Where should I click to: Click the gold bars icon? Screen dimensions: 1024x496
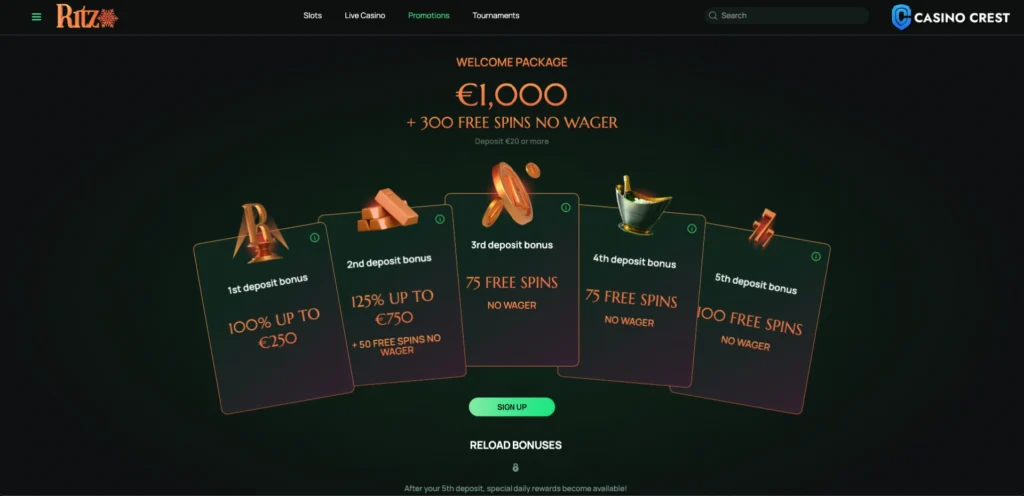[x=387, y=210]
